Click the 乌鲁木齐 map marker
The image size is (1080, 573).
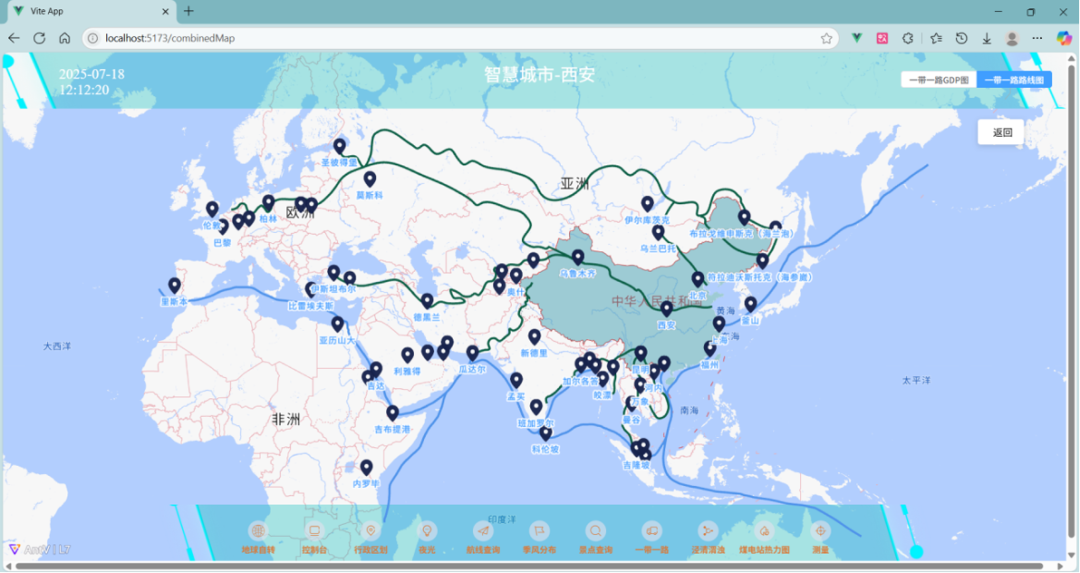tap(578, 257)
